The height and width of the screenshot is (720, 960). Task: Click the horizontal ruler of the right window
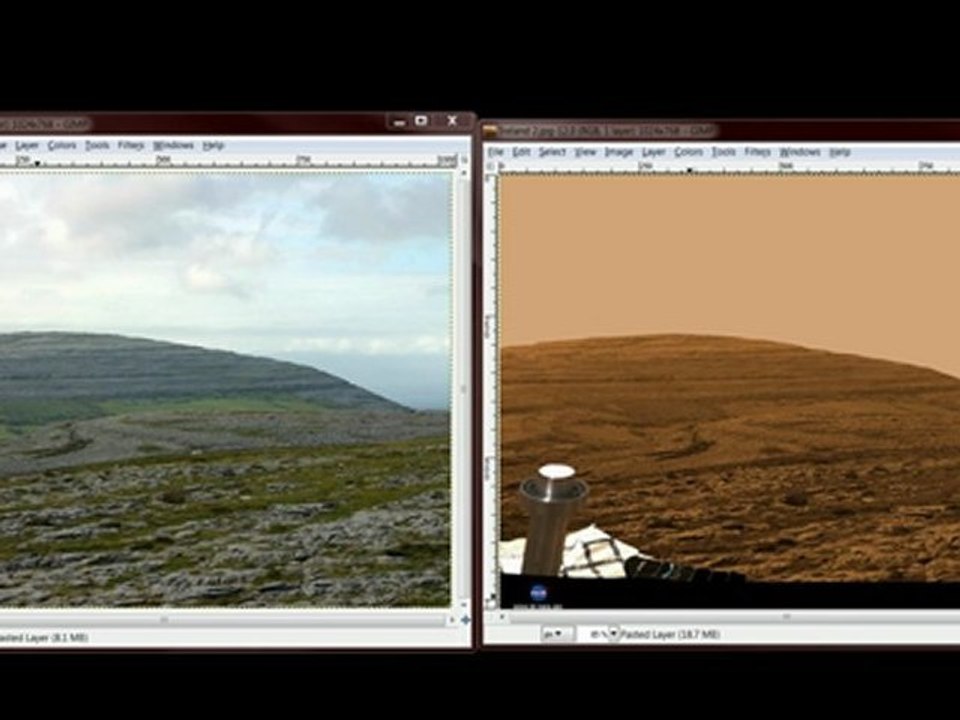click(x=729, y=166)
